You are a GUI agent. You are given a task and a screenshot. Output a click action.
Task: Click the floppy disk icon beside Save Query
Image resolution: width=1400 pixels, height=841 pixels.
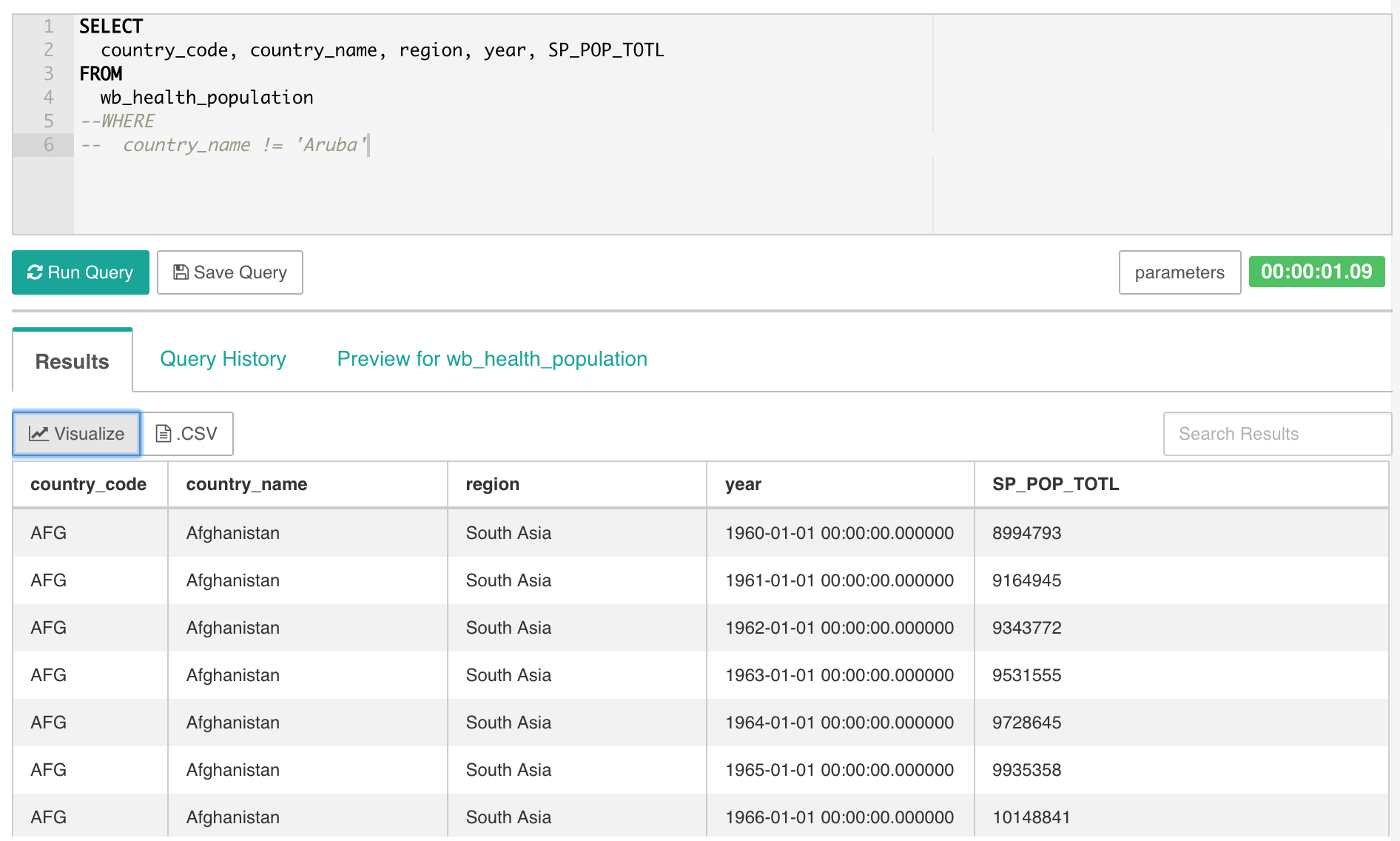pyautogui.click(x=180, y=272)
